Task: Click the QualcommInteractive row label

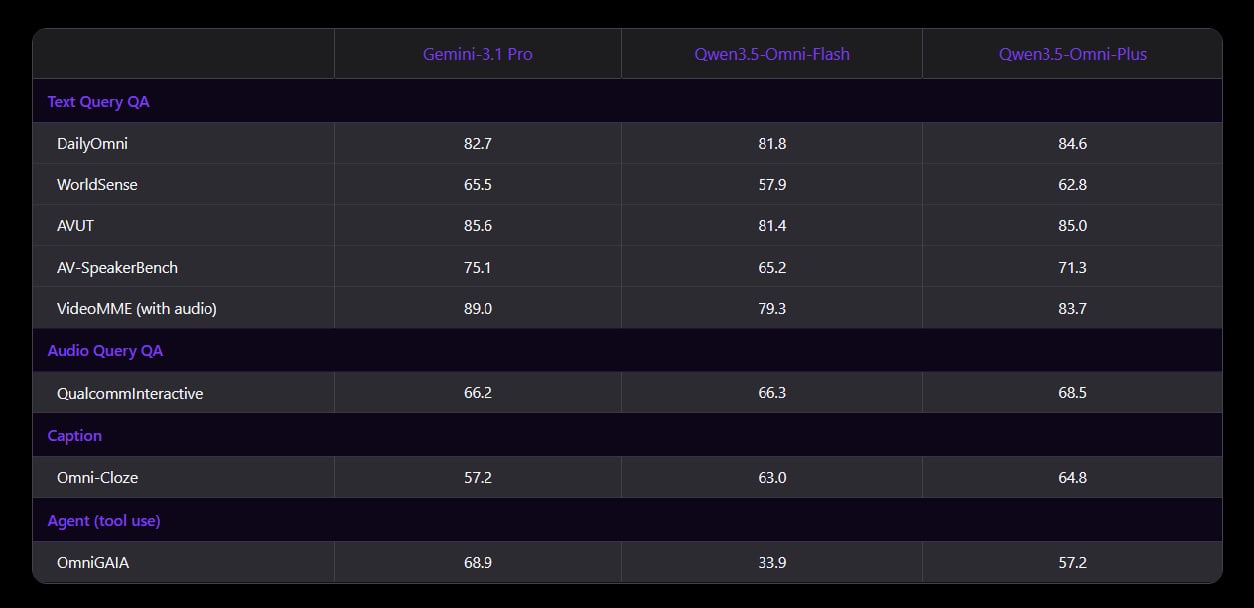Action: [x=130, y=393]
